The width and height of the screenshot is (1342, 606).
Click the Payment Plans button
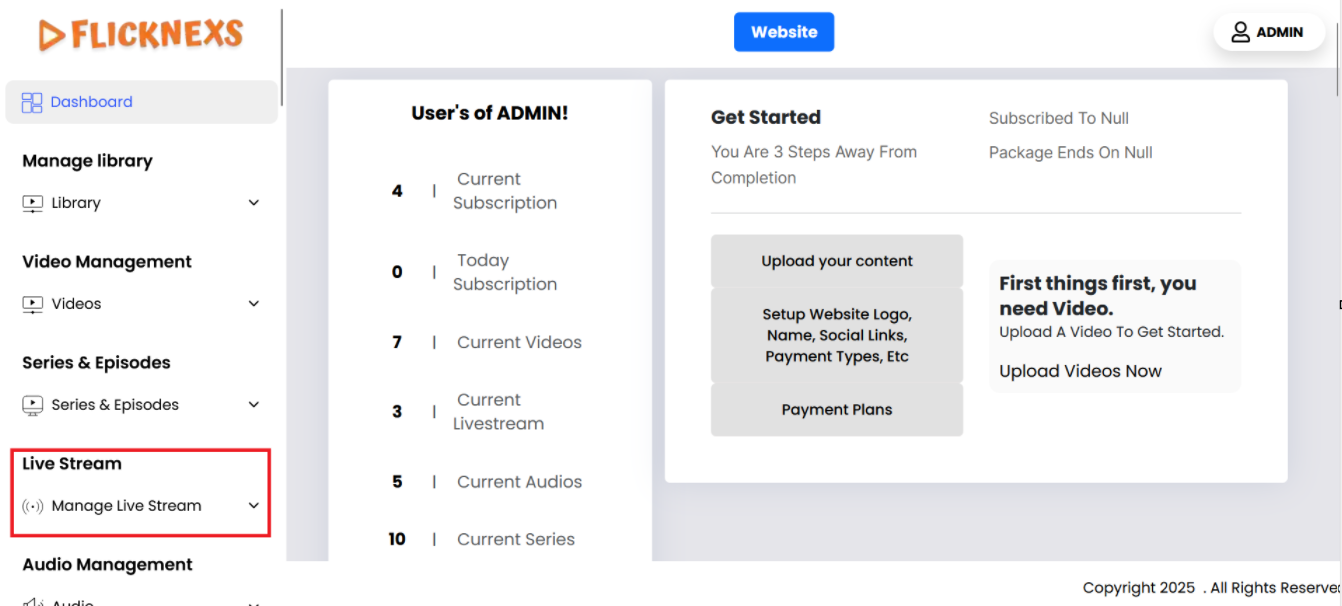coord(836,410)
